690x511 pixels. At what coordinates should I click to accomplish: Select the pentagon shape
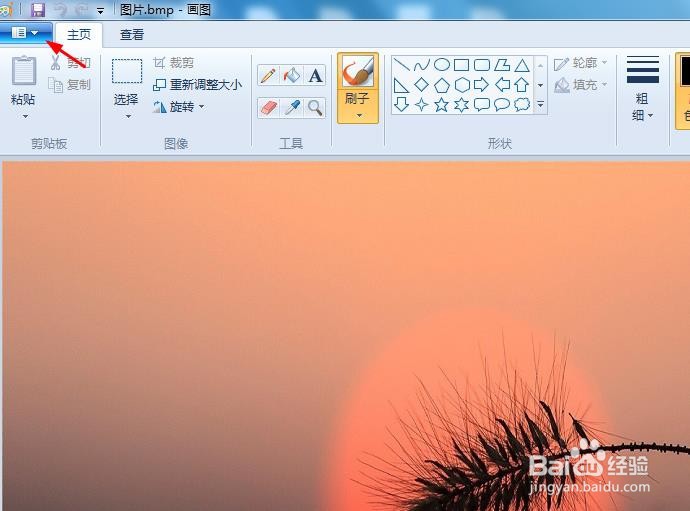tap(442, 85)
